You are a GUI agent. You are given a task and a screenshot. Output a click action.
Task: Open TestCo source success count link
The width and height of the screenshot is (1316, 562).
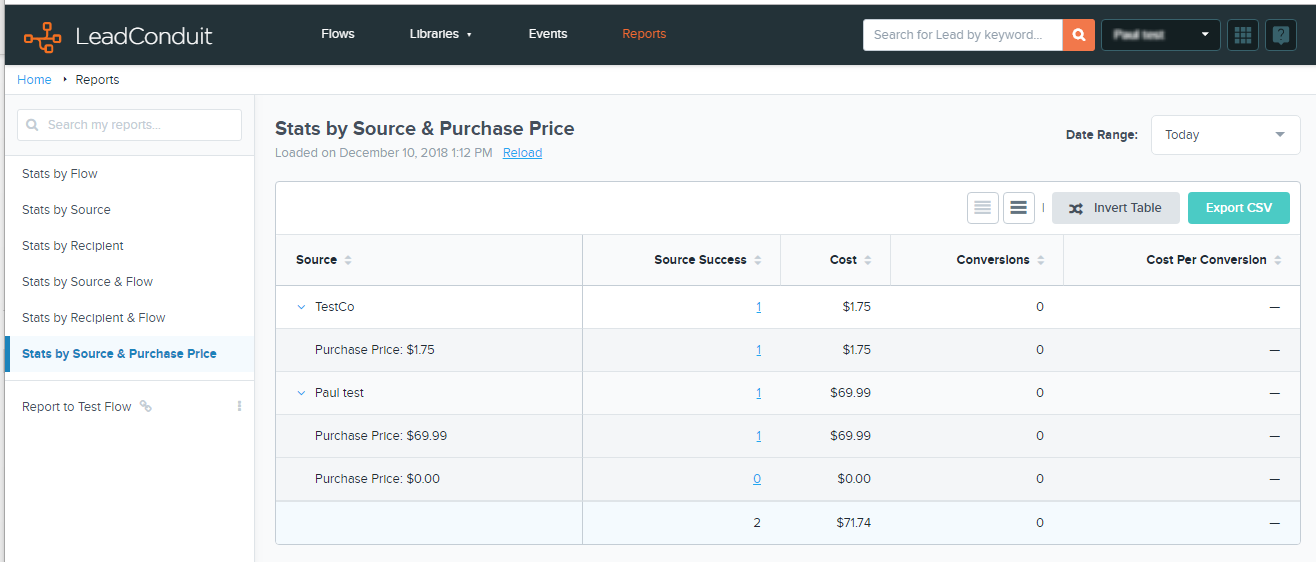pyautogui.click(x=759, y=307)
